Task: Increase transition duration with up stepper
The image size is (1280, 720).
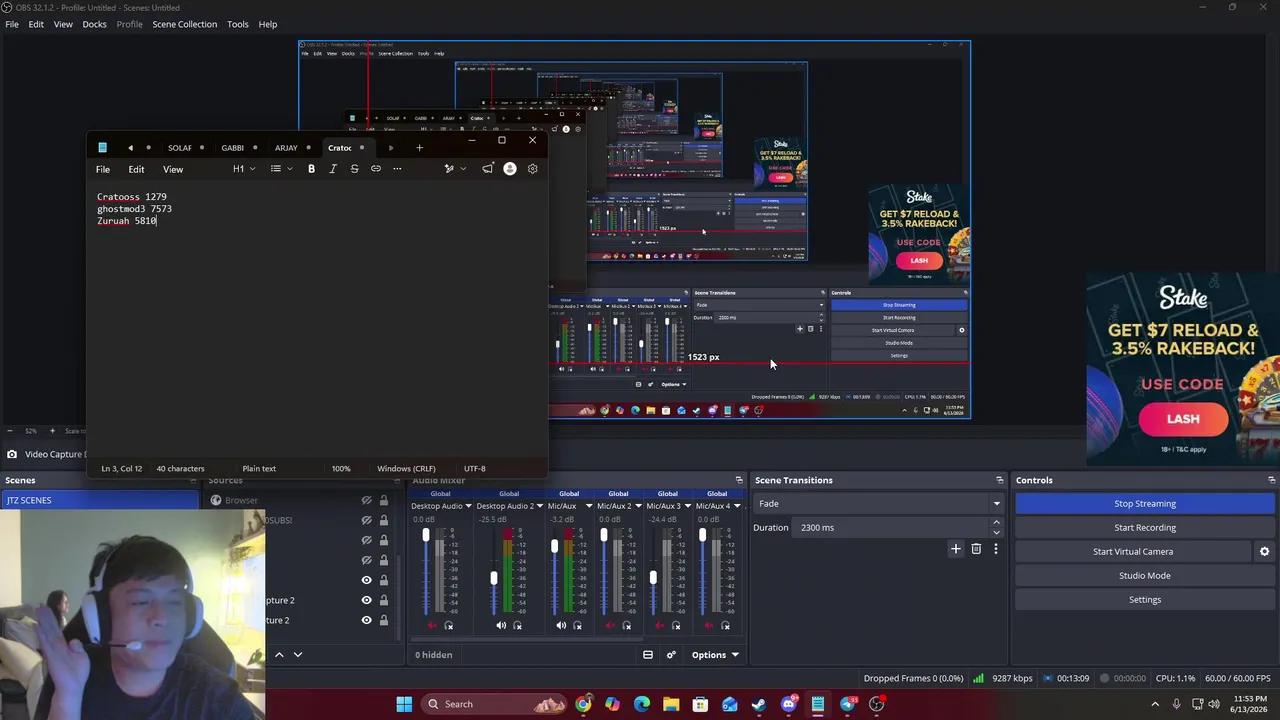Action: coord(996,522)
